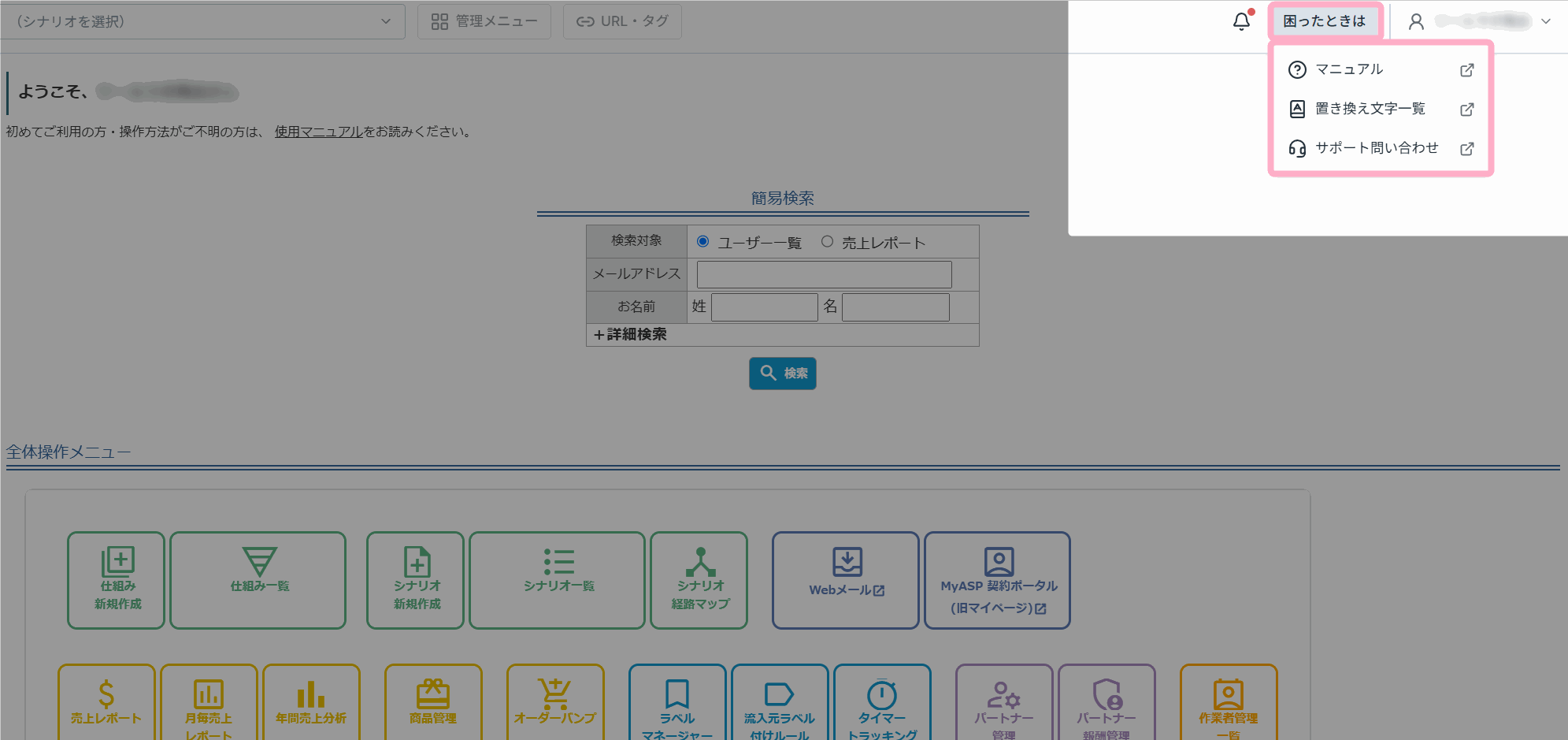Open the 管理メニュー button
Viewport: 1568px width, 740px height.
pyautogui.click(x=484, y=21)
